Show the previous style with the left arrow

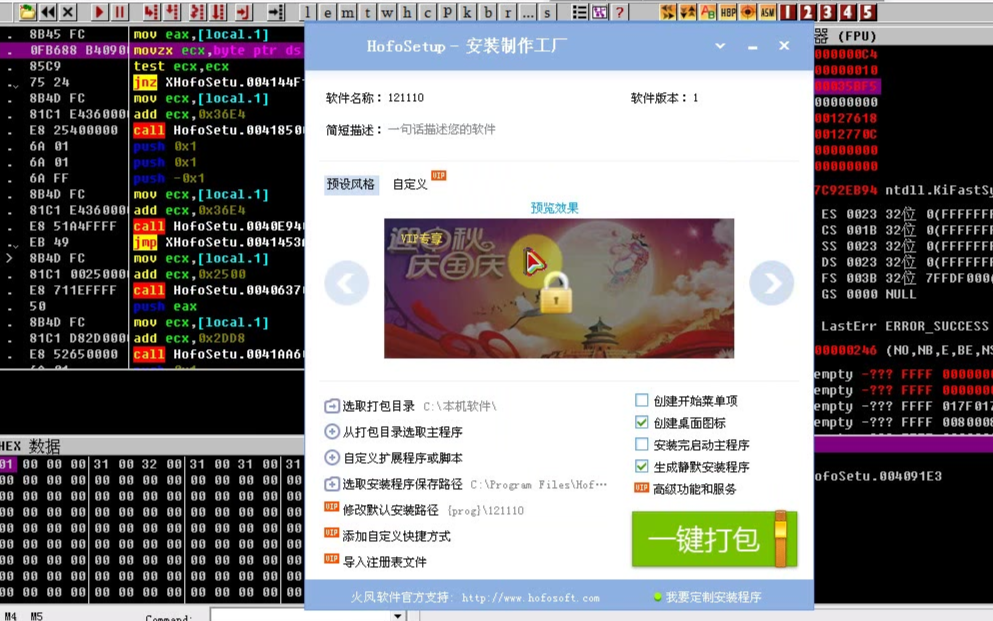click(x=346, y=283)
